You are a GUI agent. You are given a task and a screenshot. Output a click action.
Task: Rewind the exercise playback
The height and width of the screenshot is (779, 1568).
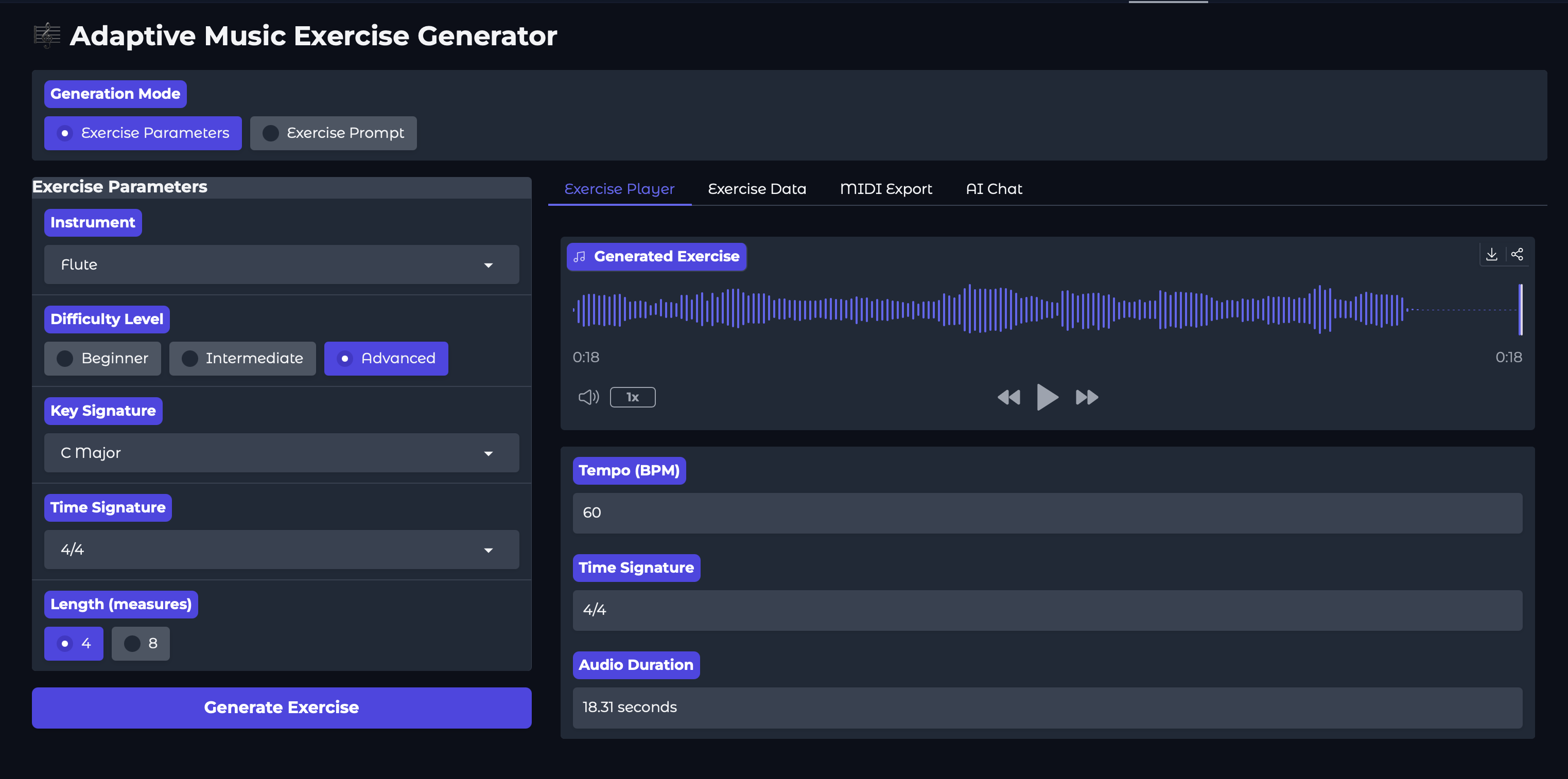1008,397
